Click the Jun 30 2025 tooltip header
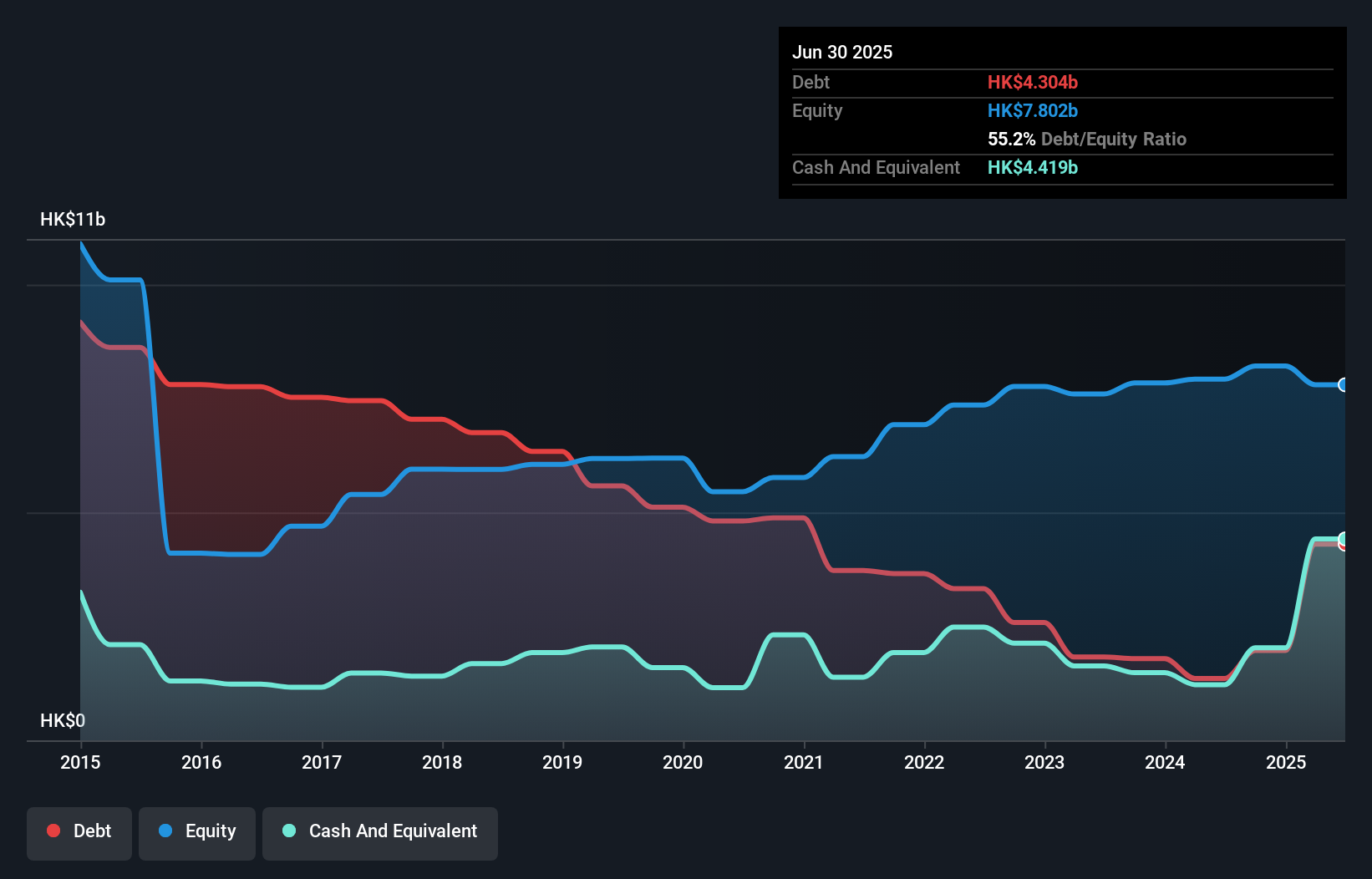The height and width of the screenshot is (879, 1372). click(x=842, y=51)
